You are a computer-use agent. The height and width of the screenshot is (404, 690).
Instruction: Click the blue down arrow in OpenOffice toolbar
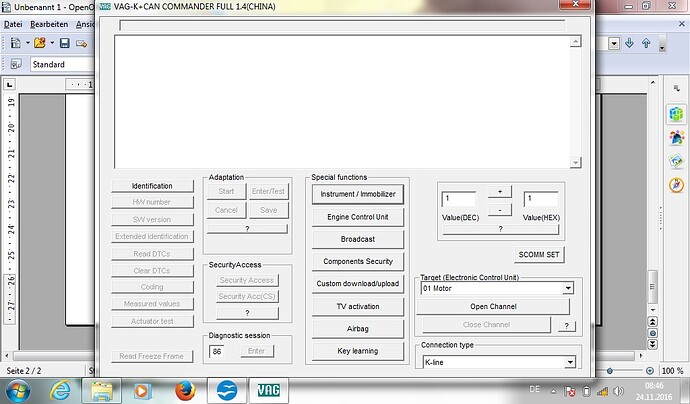pos(629,43)
